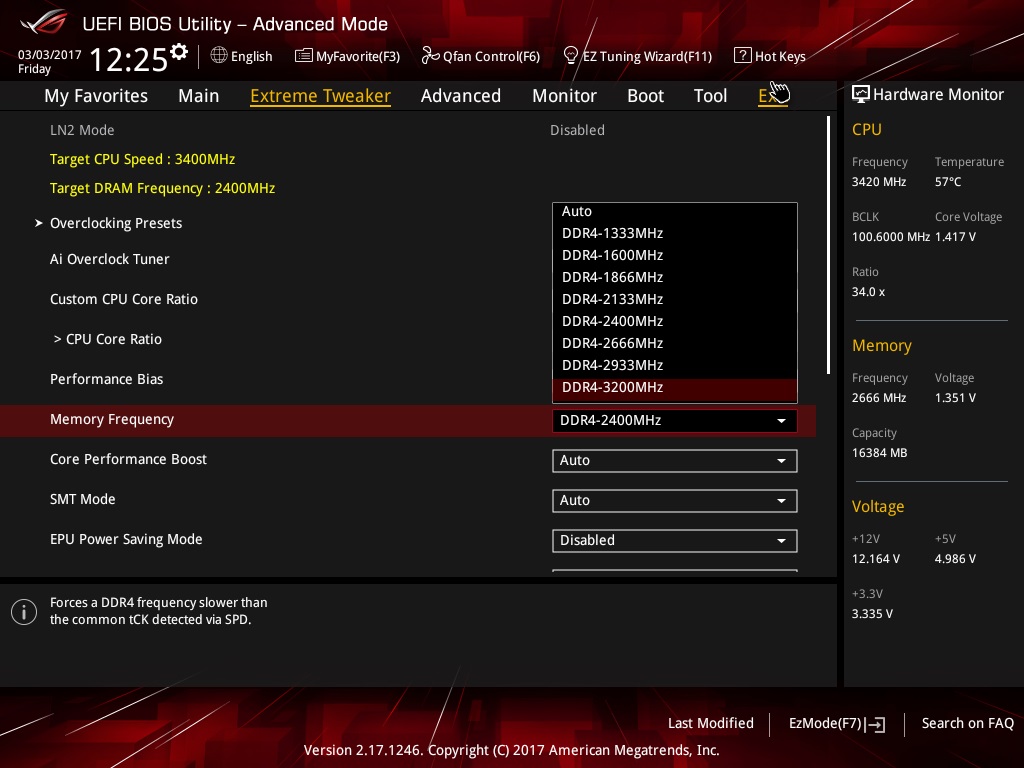Viewport: 1024px width, 768px height.
Task: Click the Qfan Control fan icon
Action: pos(430,56)
